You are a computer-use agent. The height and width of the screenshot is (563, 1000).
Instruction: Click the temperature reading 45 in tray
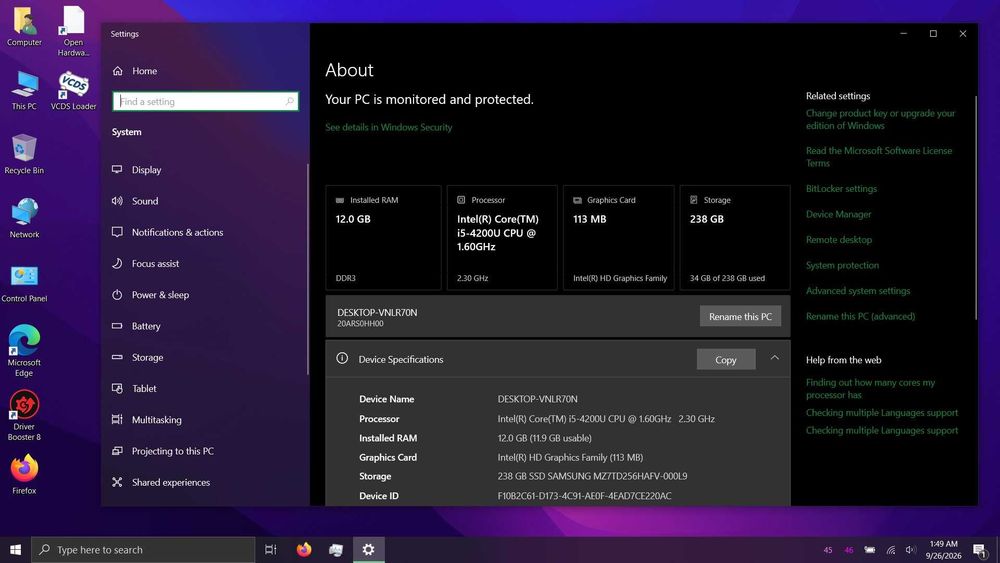828,550
